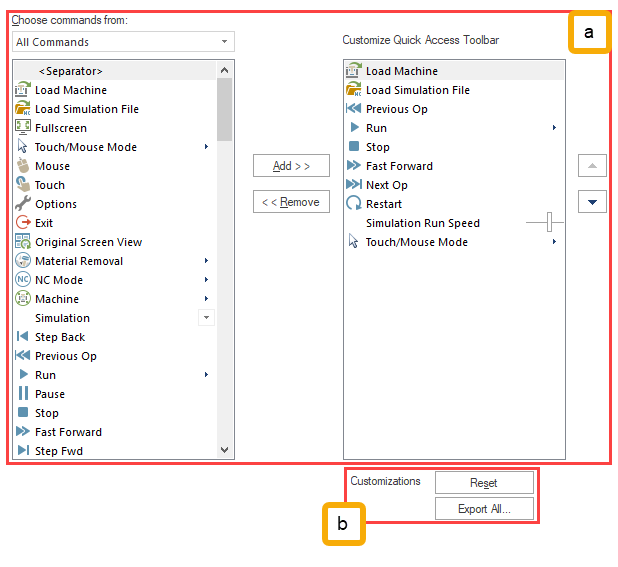Viewport: 618px width, 567px height.
Task: Select Load Simulation File in right list
Action: click(x=417, y=90)
